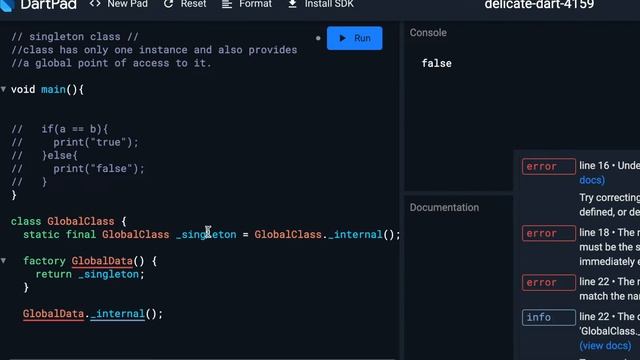
Task: Click the 'return _singleton;' line
Action: coord(90,274)
